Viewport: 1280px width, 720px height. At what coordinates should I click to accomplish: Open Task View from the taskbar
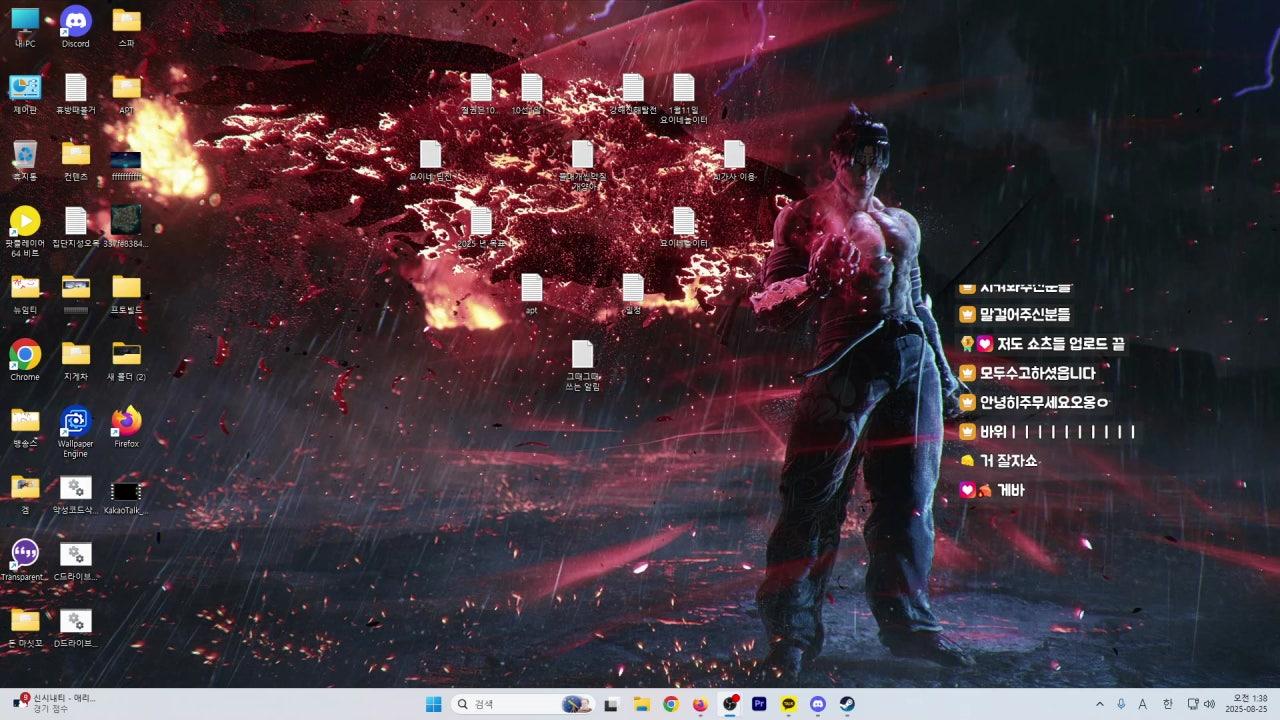pyautogui.click(x=611, y=704)
